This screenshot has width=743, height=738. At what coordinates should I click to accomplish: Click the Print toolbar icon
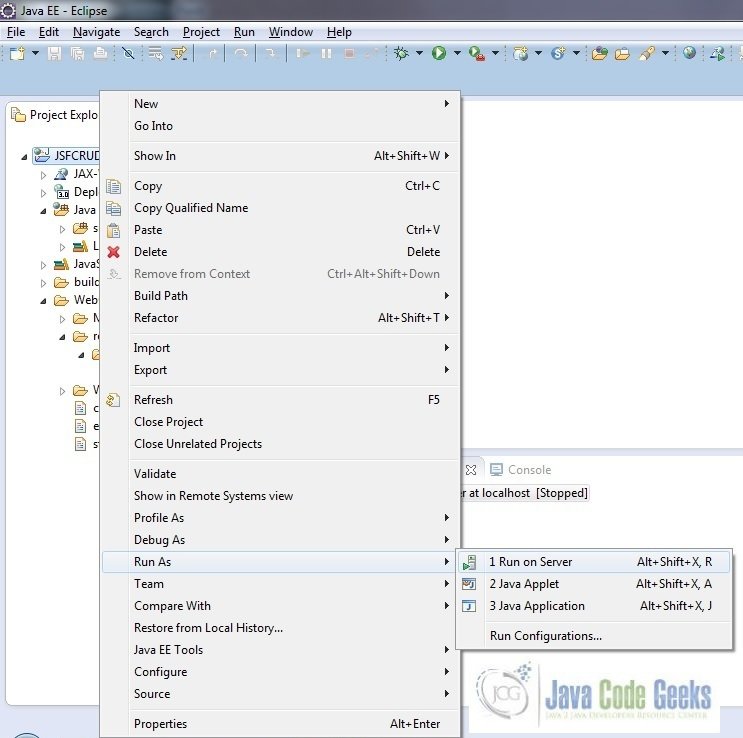point(100,53)
